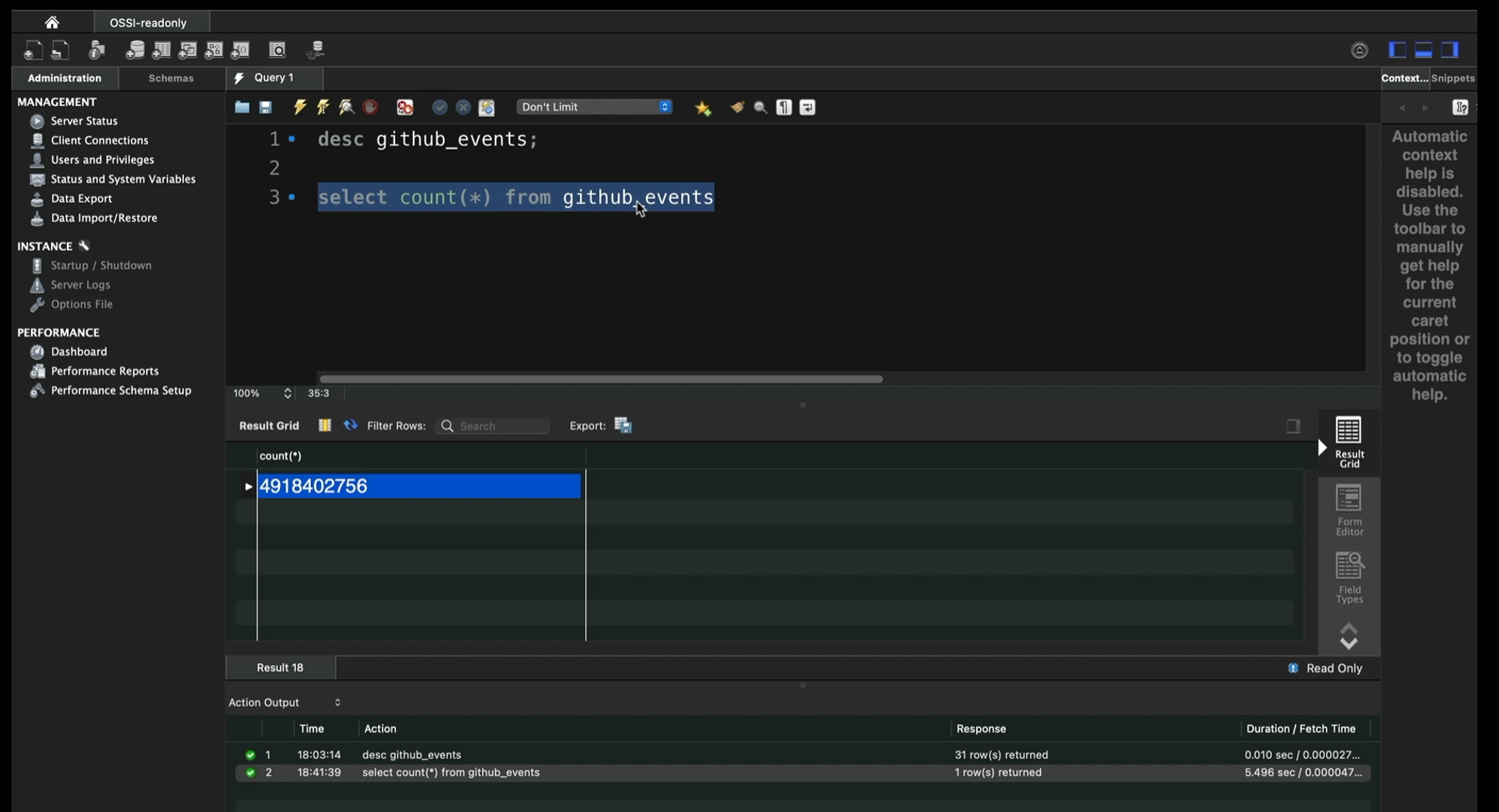
Task: Adjust editor zoom 100% stepper
Action: pos(287,393)
